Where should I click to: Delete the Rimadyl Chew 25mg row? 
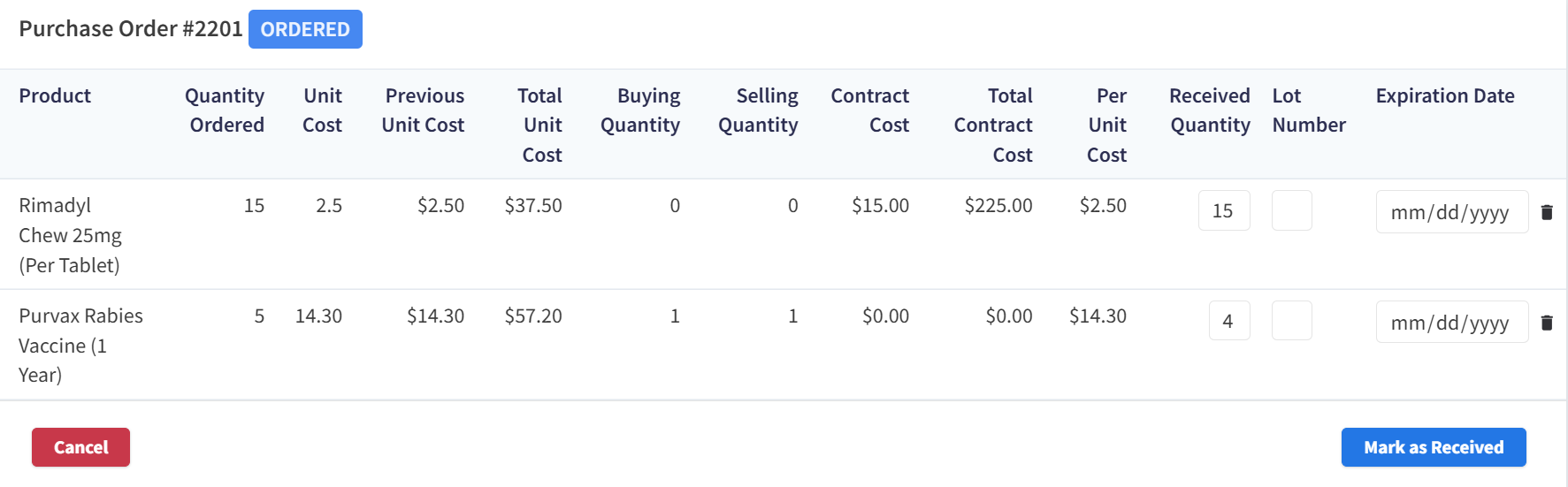1547,212
